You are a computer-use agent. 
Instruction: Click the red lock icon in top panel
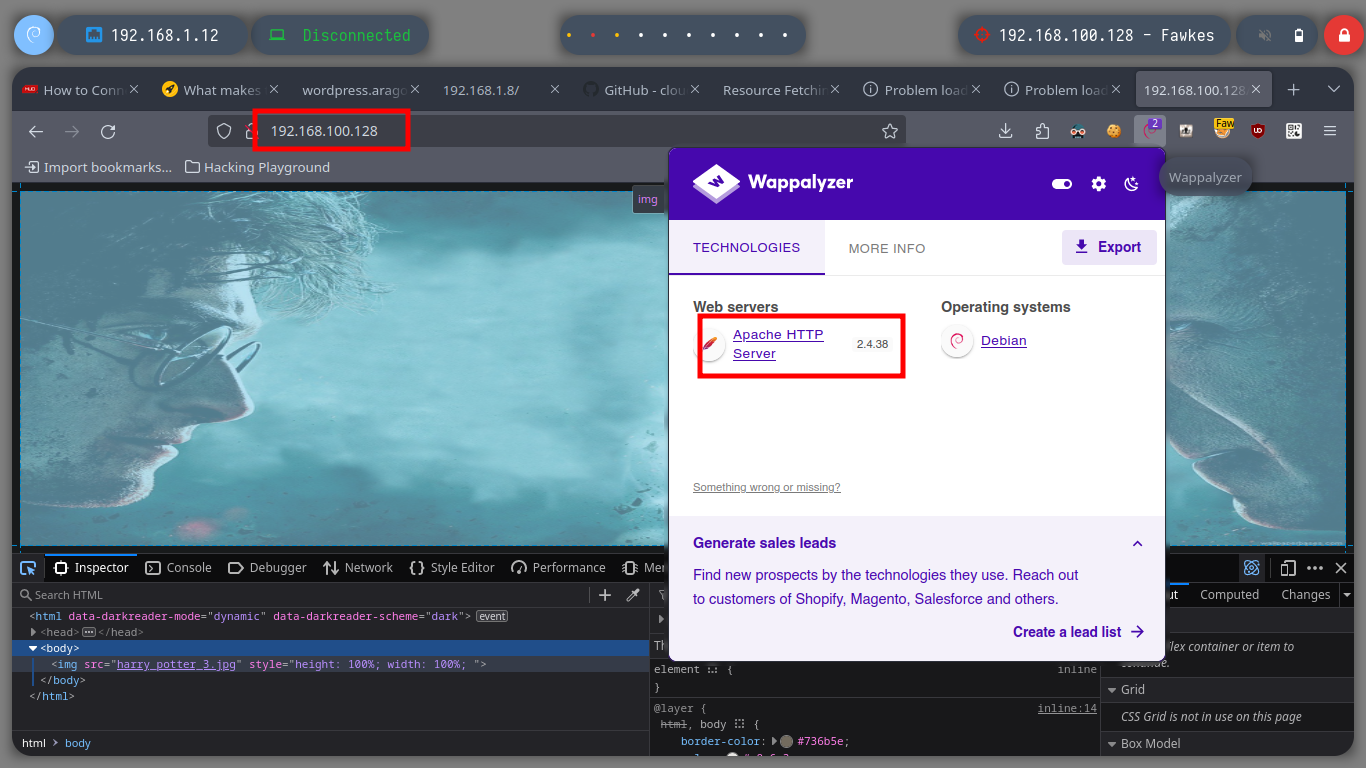tap(1343, 35)
